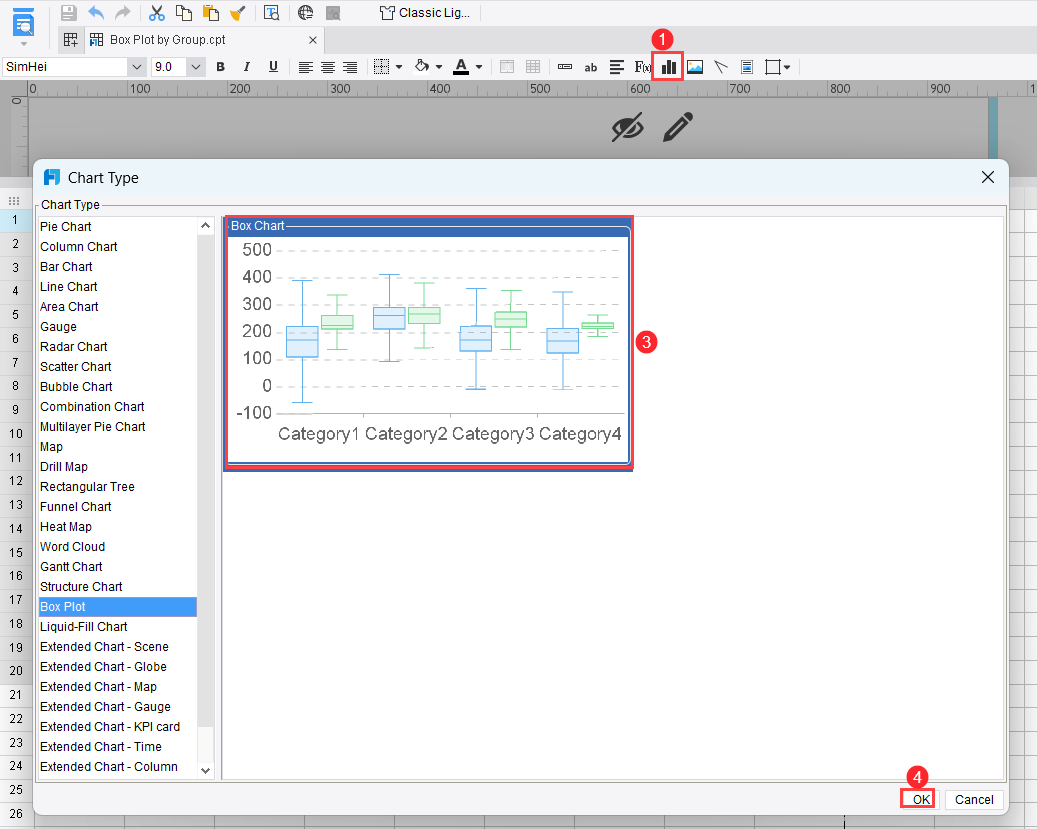Click the Cut scissors icon
Screen dimensions: 1037x829
(157, 13)
